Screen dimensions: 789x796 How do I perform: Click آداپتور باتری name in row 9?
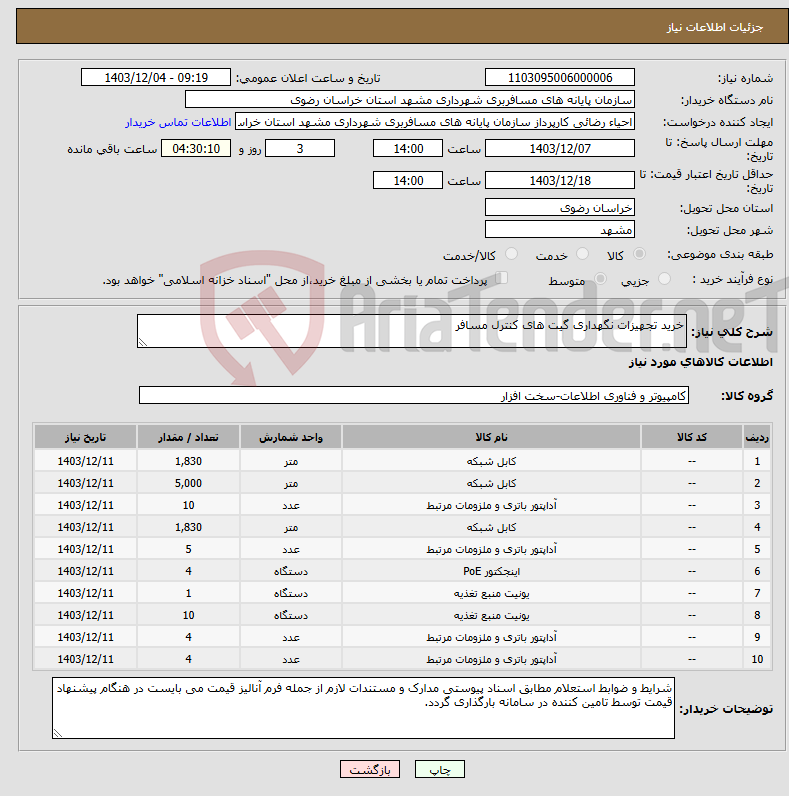pos(491,637)
